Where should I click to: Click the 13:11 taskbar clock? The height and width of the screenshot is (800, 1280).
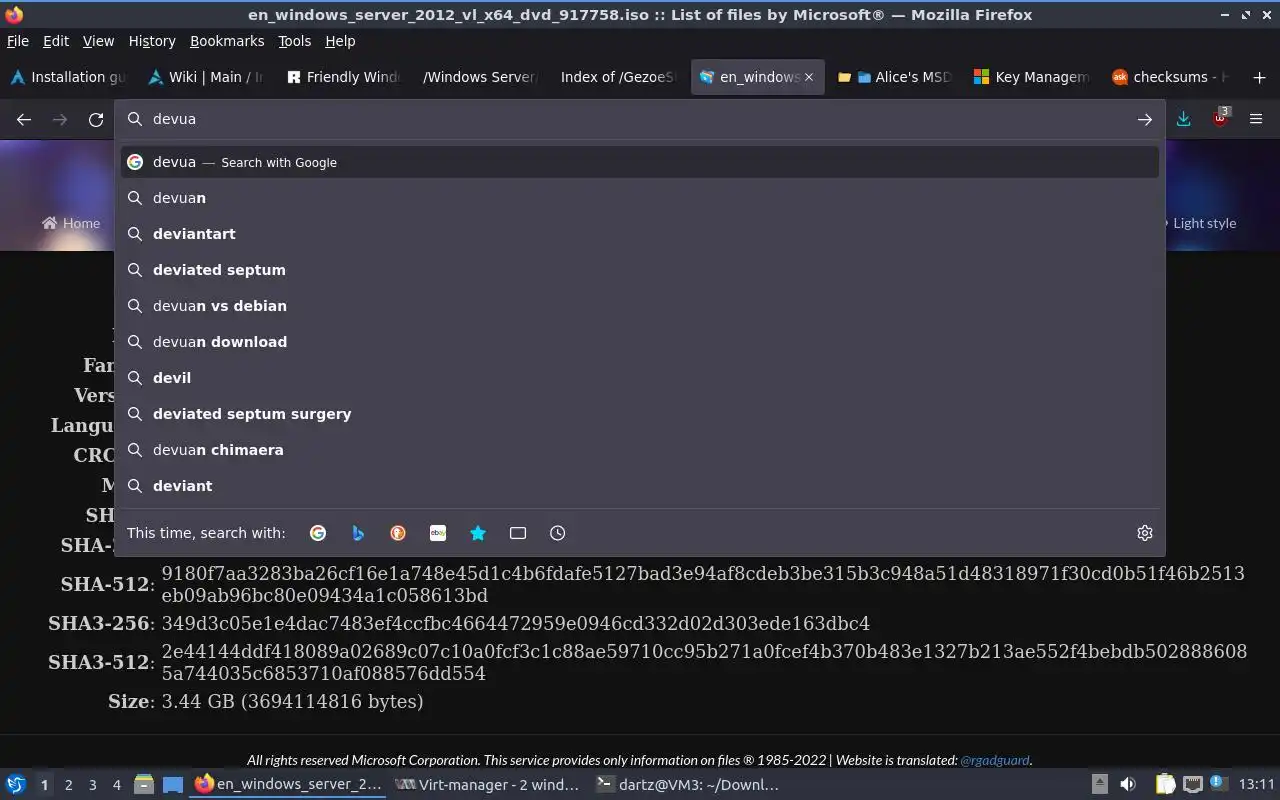(x=1256, y=784)
